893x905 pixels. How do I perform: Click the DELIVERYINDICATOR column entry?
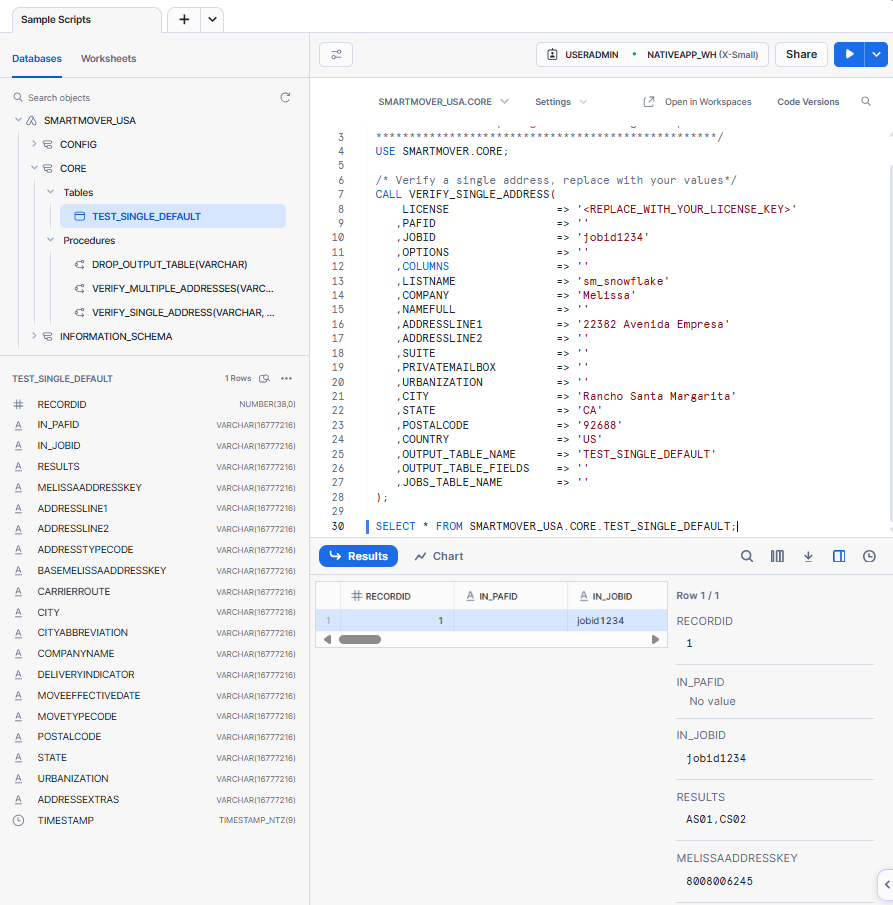click(154, 675)
